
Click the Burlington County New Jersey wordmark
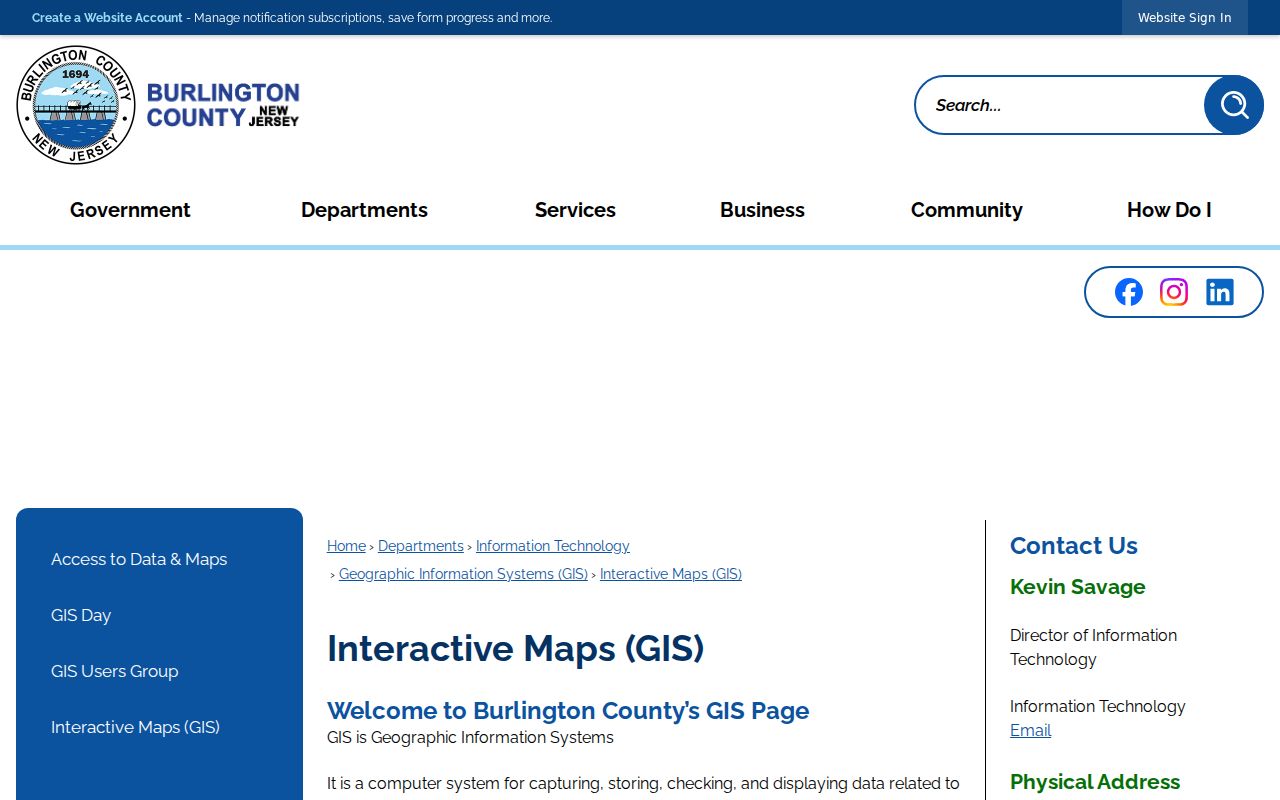(x=223, y=105)
